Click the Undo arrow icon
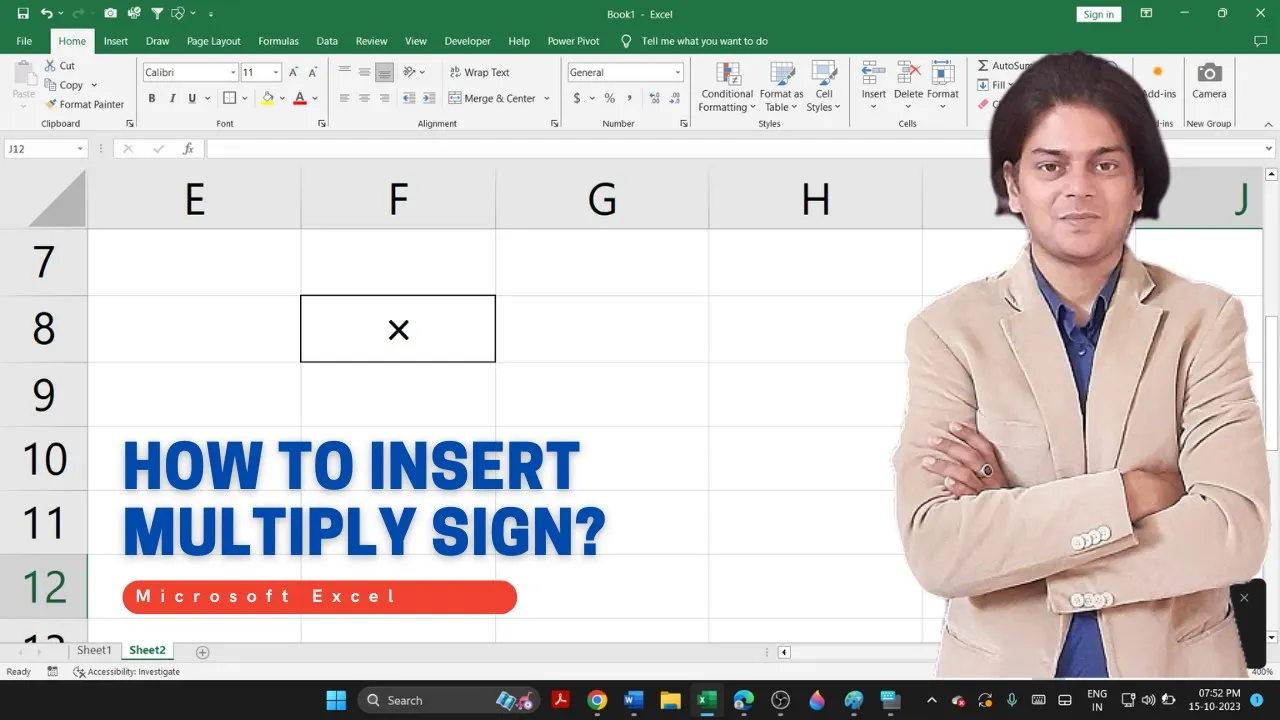The height and width of the screenshot is (720, 1280). 47,14
